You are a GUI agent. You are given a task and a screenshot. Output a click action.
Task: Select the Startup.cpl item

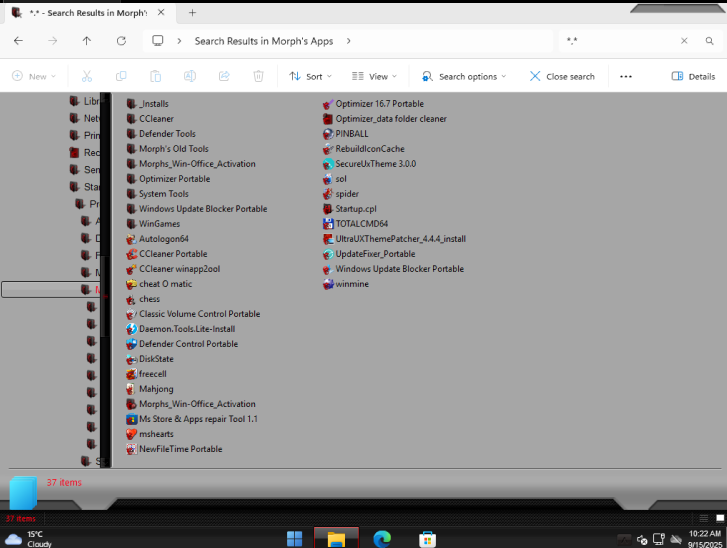pos(350,209)
